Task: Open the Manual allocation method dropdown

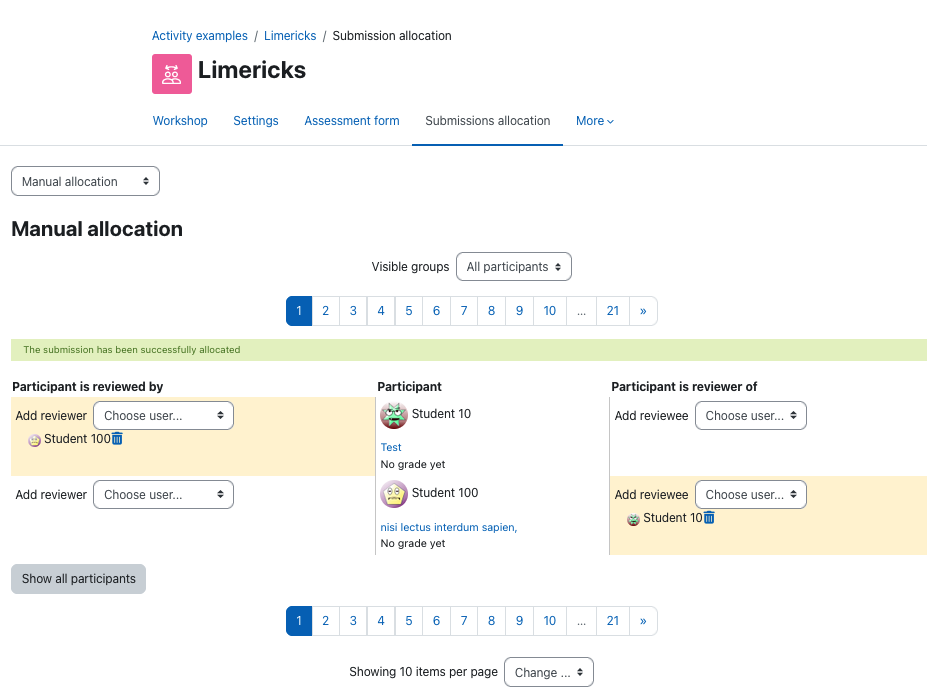Action: point(85,181)
